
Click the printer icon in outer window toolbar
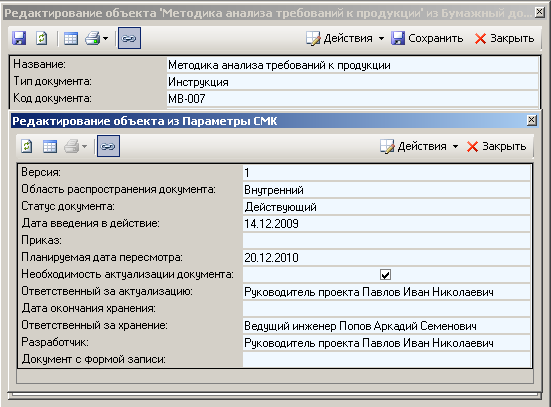coord(93,38)
